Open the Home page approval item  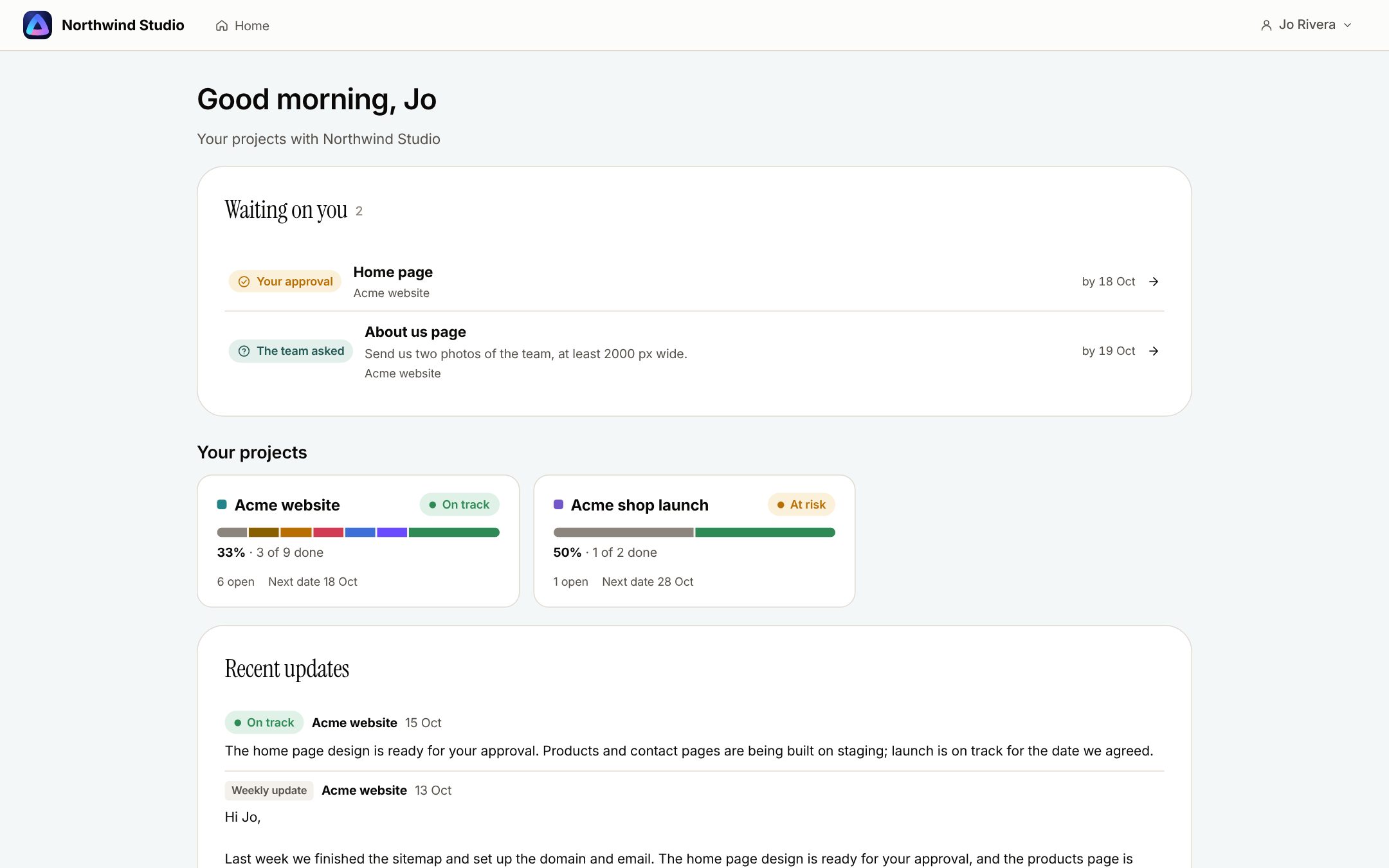694,282
